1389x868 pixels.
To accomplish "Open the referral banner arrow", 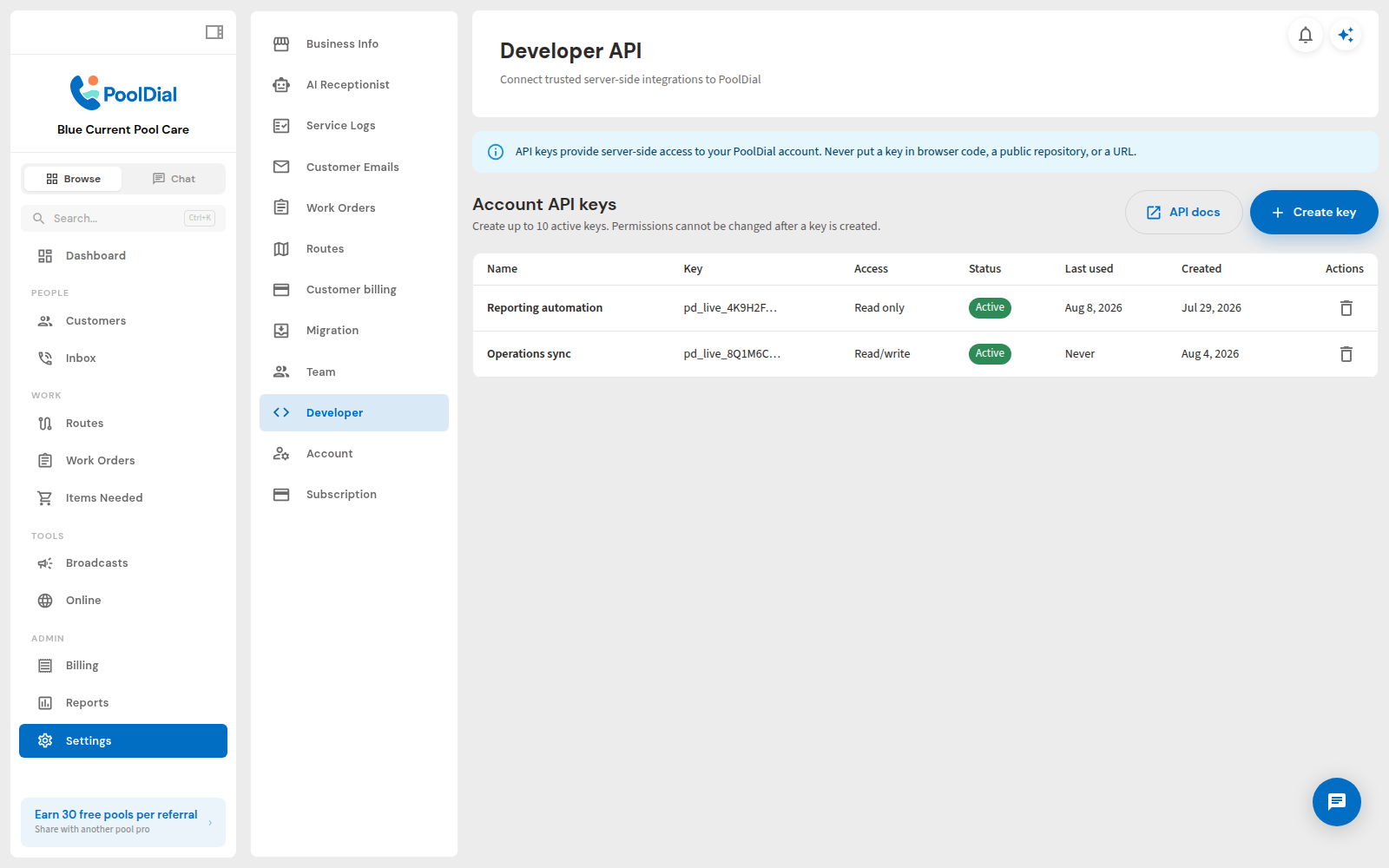I will click(210, 823).
